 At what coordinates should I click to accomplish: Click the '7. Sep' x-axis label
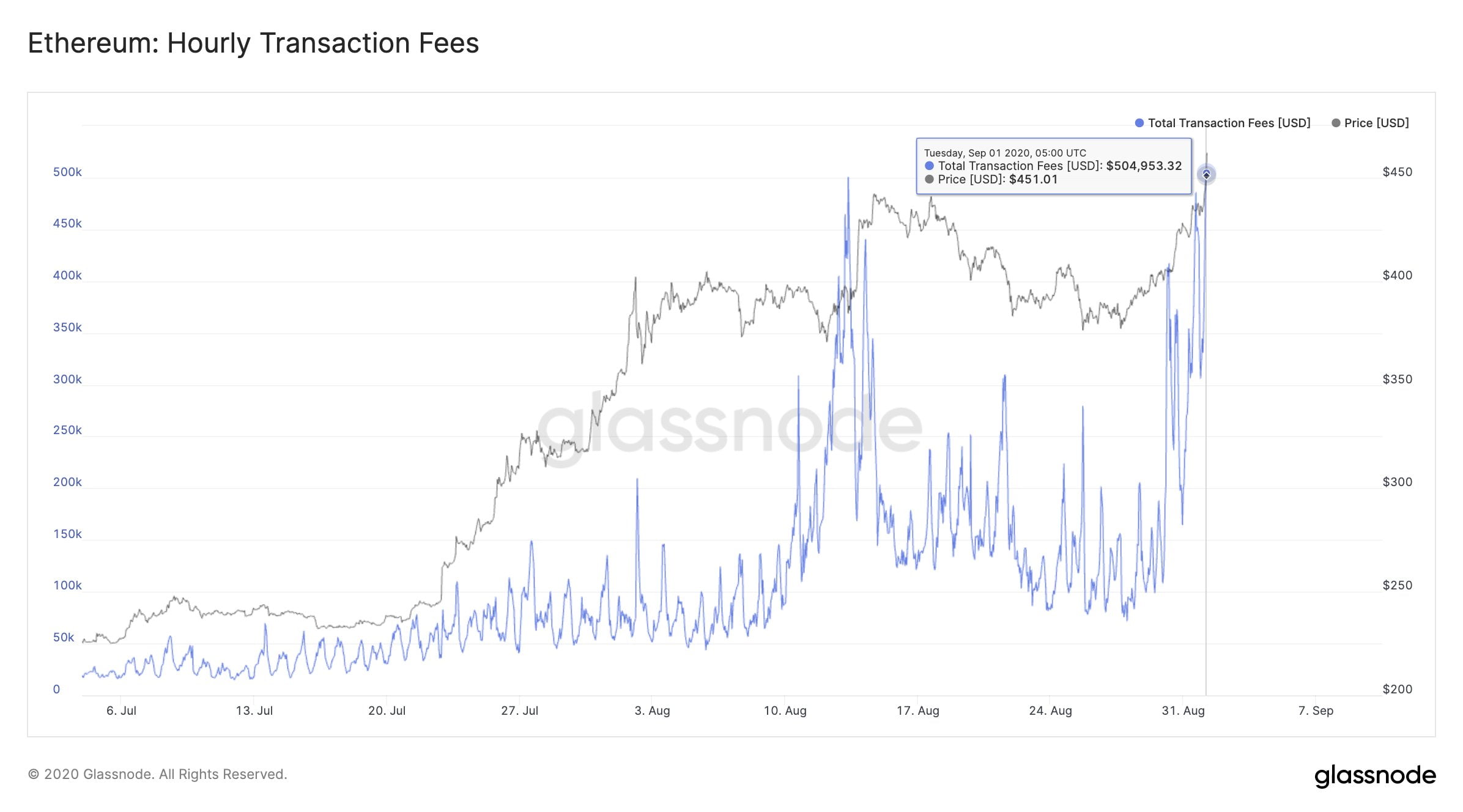1316,711
